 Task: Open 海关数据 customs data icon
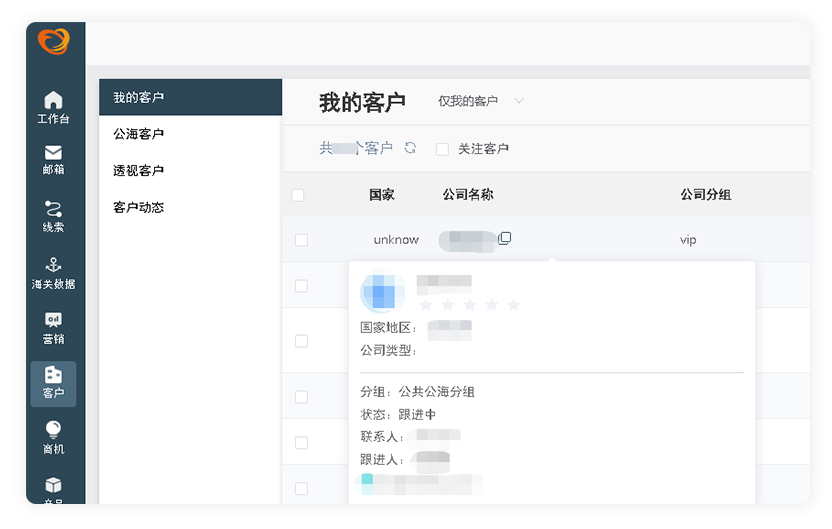click(x=53, y=273)
